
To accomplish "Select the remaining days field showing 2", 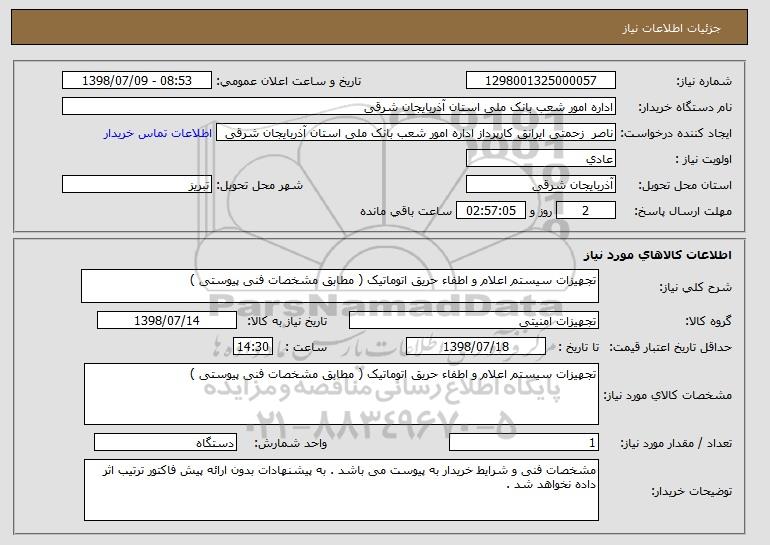I will click(x=586, y=211).
